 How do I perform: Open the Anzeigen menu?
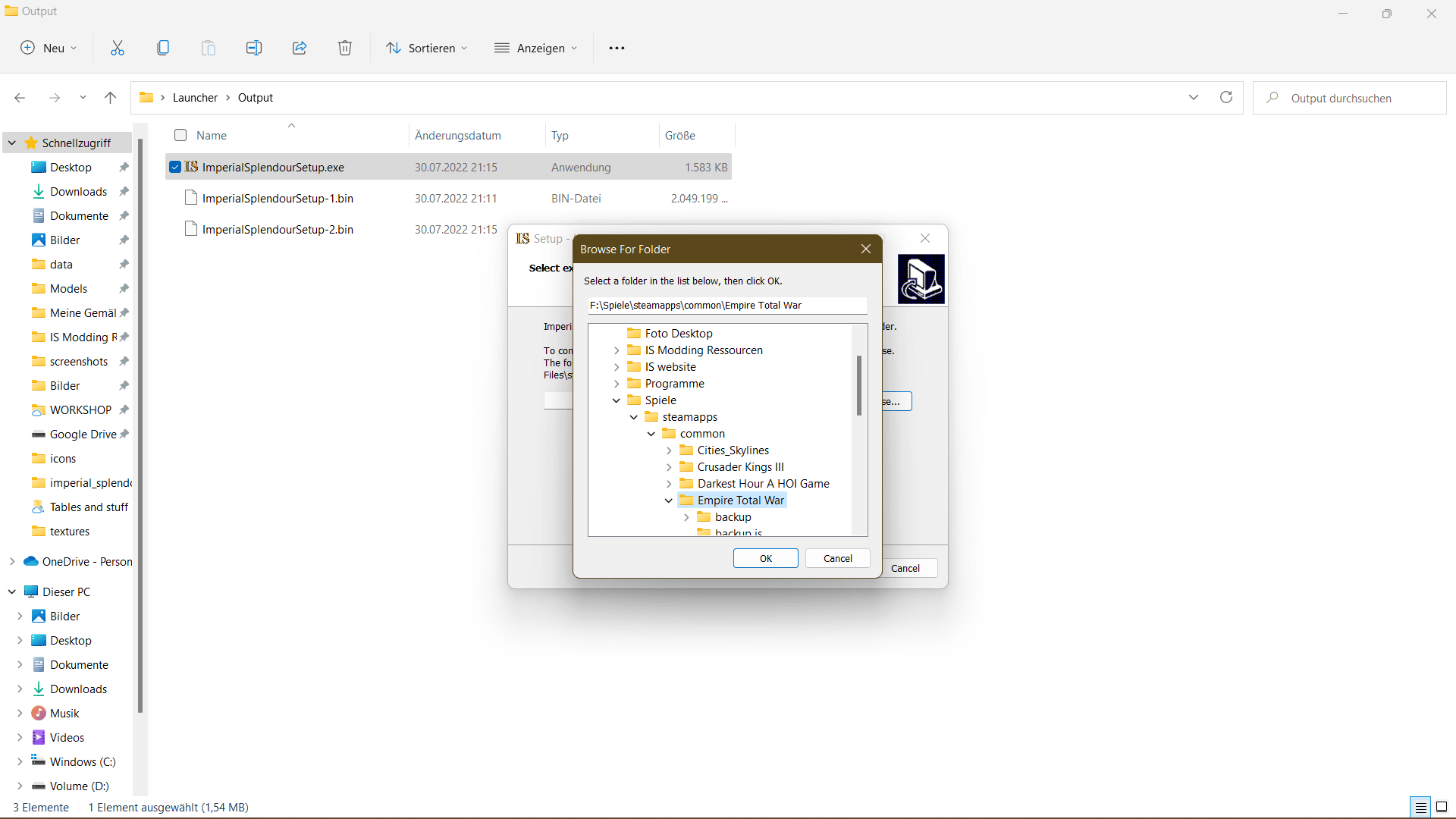(535, 48)
